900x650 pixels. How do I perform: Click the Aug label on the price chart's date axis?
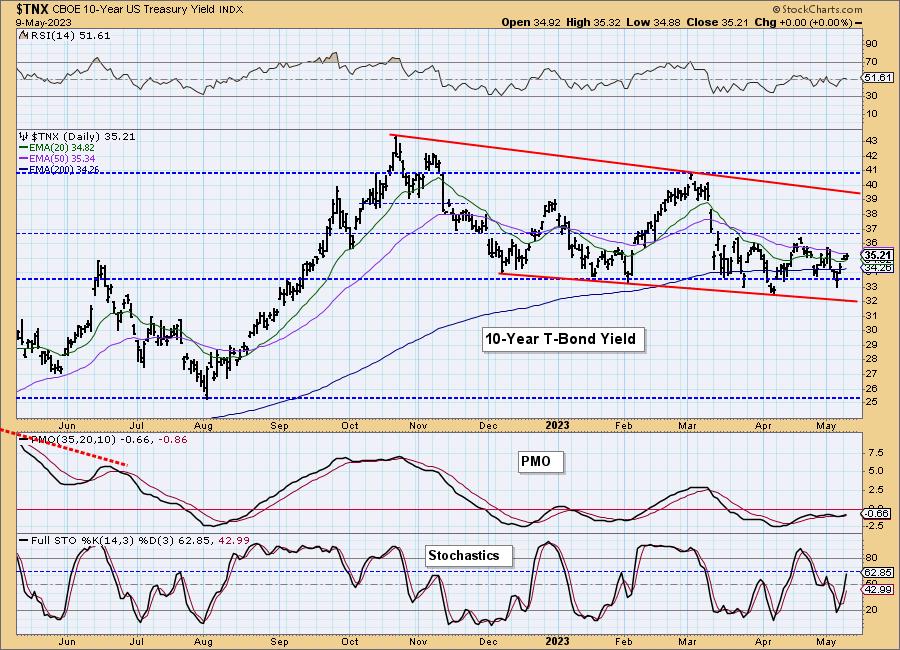pyautogui.click(x=203, y=425)
